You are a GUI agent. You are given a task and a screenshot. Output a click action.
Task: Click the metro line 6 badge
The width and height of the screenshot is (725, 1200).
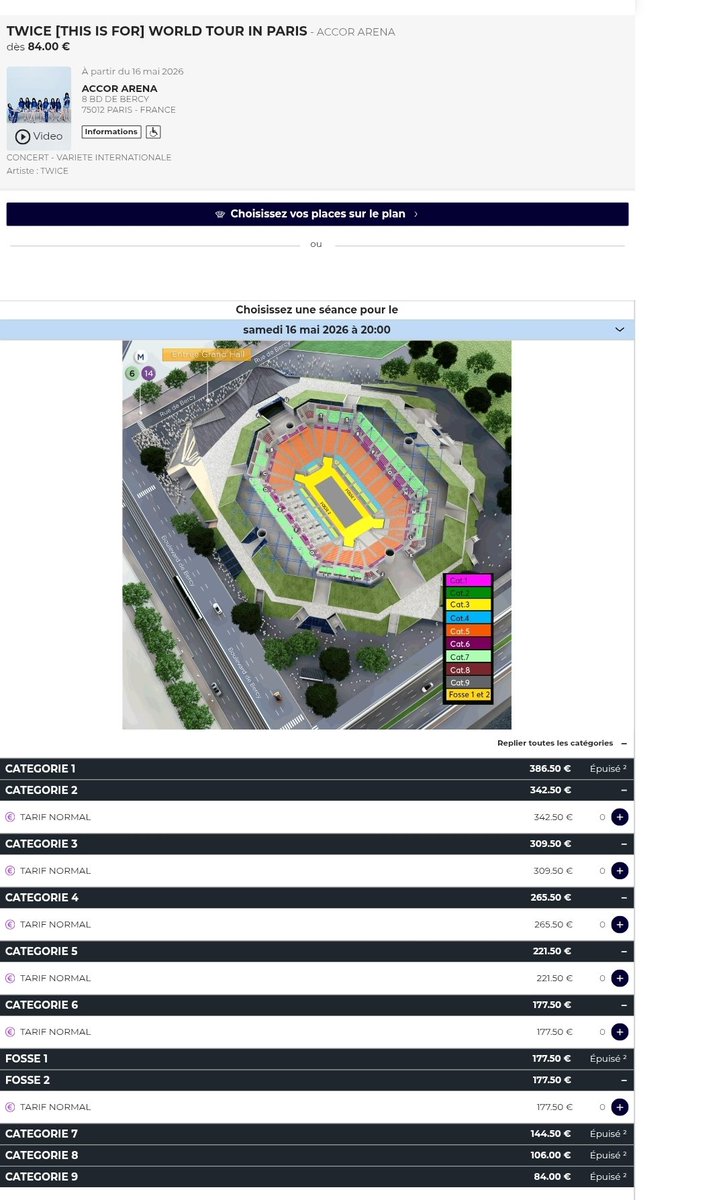pos(131,373)
